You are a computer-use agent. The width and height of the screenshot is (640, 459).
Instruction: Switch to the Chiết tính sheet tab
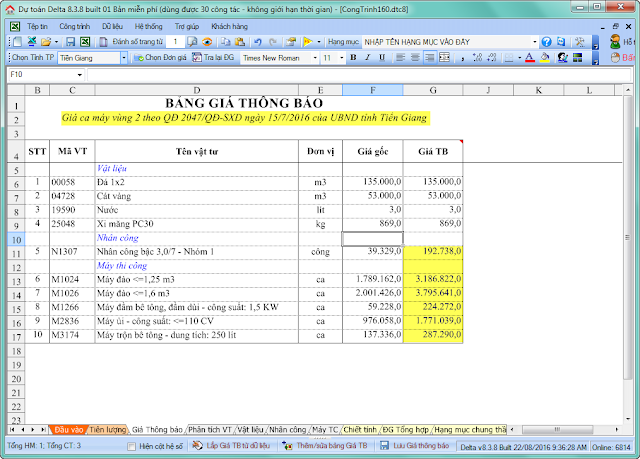click(x=360, y=430)
